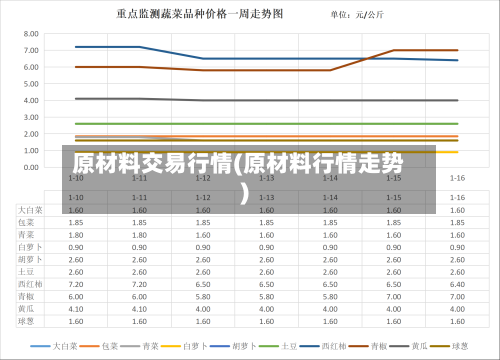500x360 pixels.
Task: Click the 土豆 legend entry below the table
Action: [278, 346]
